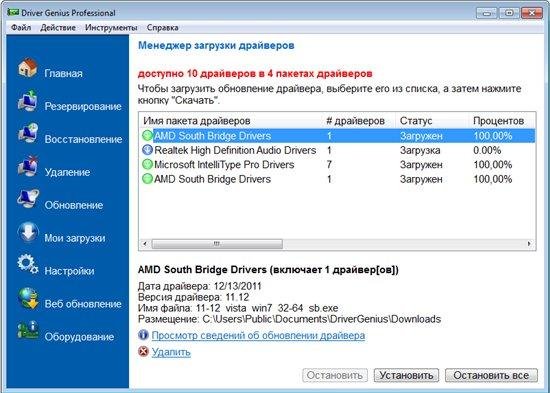Open Обновление section label

[74, 205]
